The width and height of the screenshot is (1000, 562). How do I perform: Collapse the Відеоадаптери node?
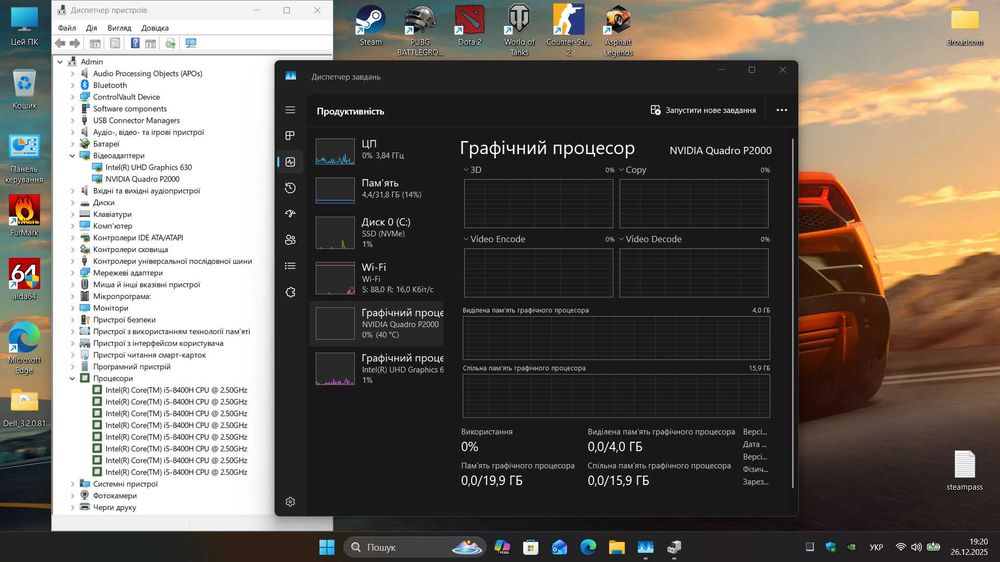pyautogui.click(x=72, y=156)
